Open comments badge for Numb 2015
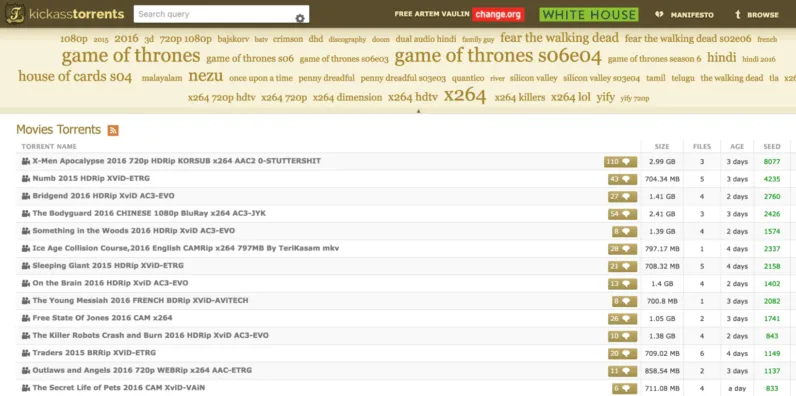This screenshot has height=396, width=796. [622, 179]
